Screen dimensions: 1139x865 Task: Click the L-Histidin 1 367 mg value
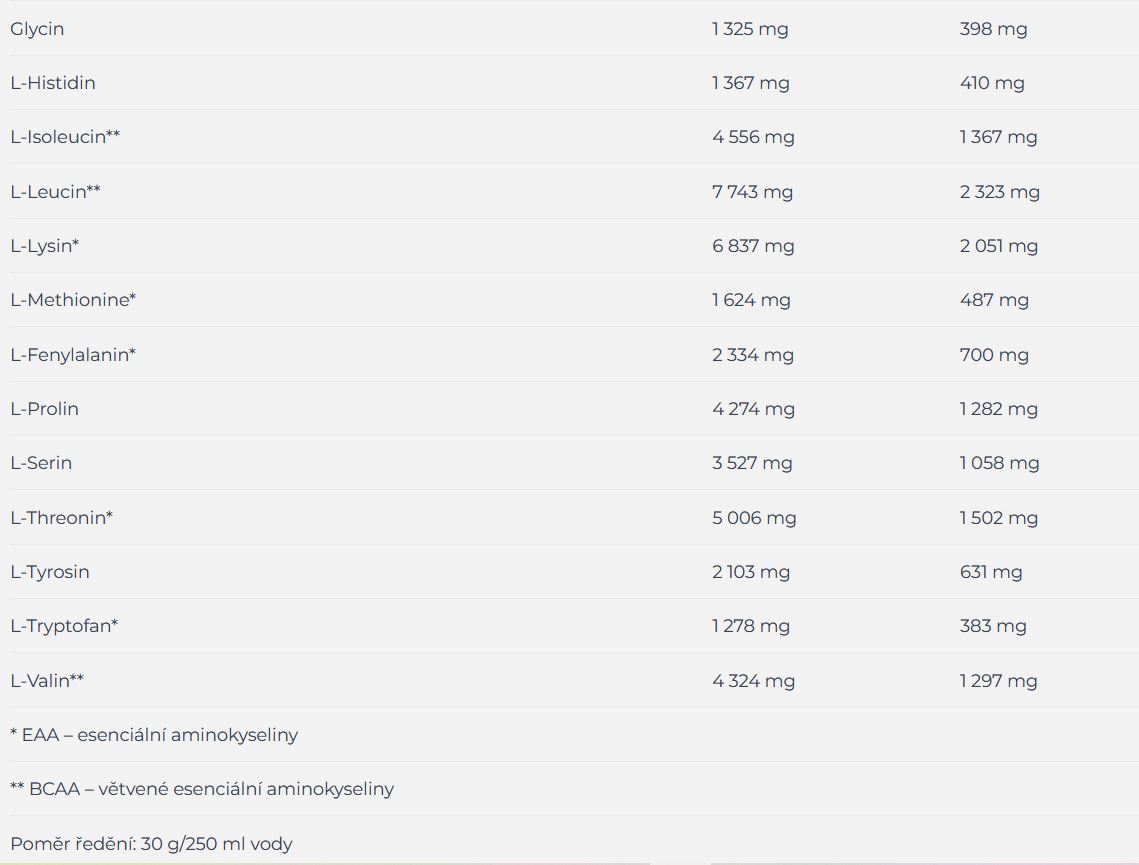tap(750, 83)
